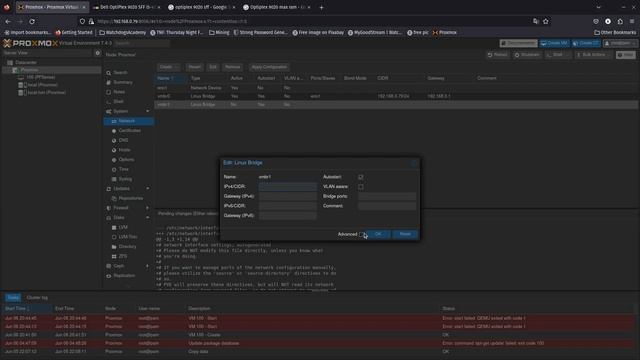Select local storage in server tree
This screenshot has width=640, height=360.
pos(42,85)
